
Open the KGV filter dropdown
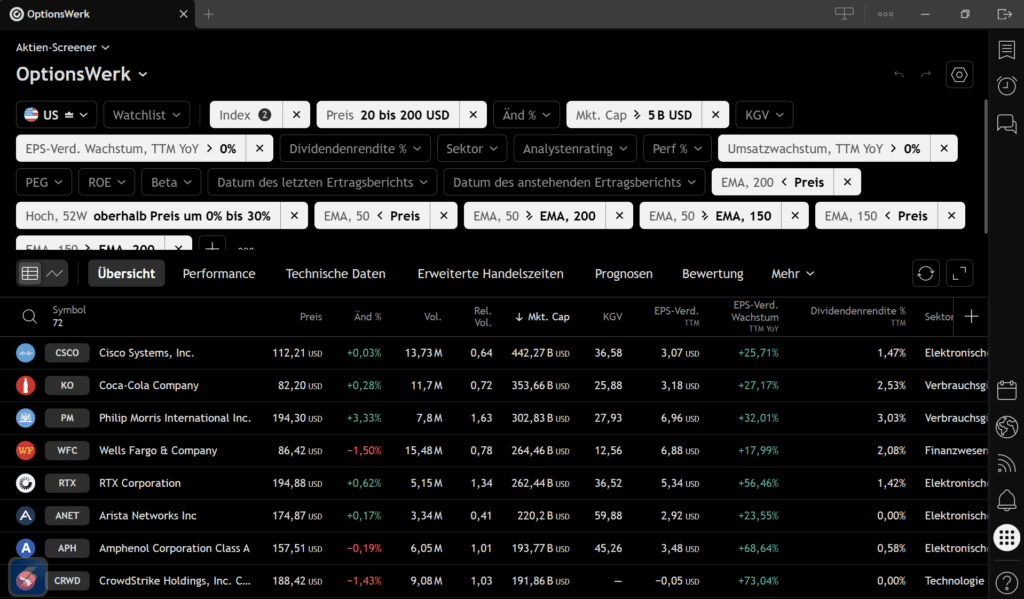(764, 115)
